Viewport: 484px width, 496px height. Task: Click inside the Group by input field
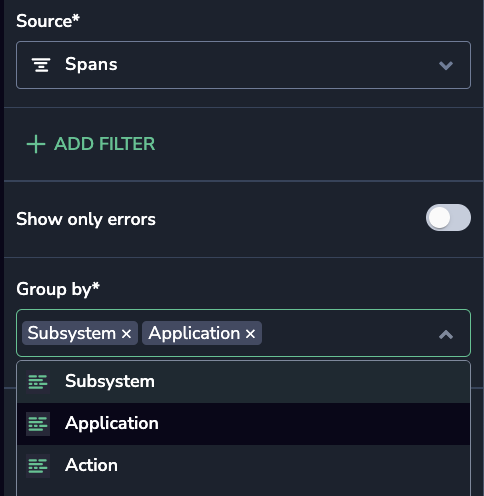coord(347,333)
